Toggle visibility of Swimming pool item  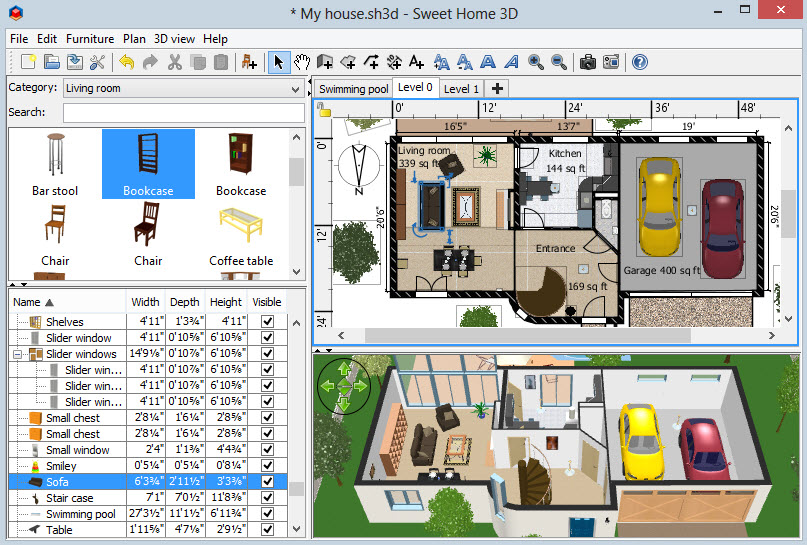point(267,514)
